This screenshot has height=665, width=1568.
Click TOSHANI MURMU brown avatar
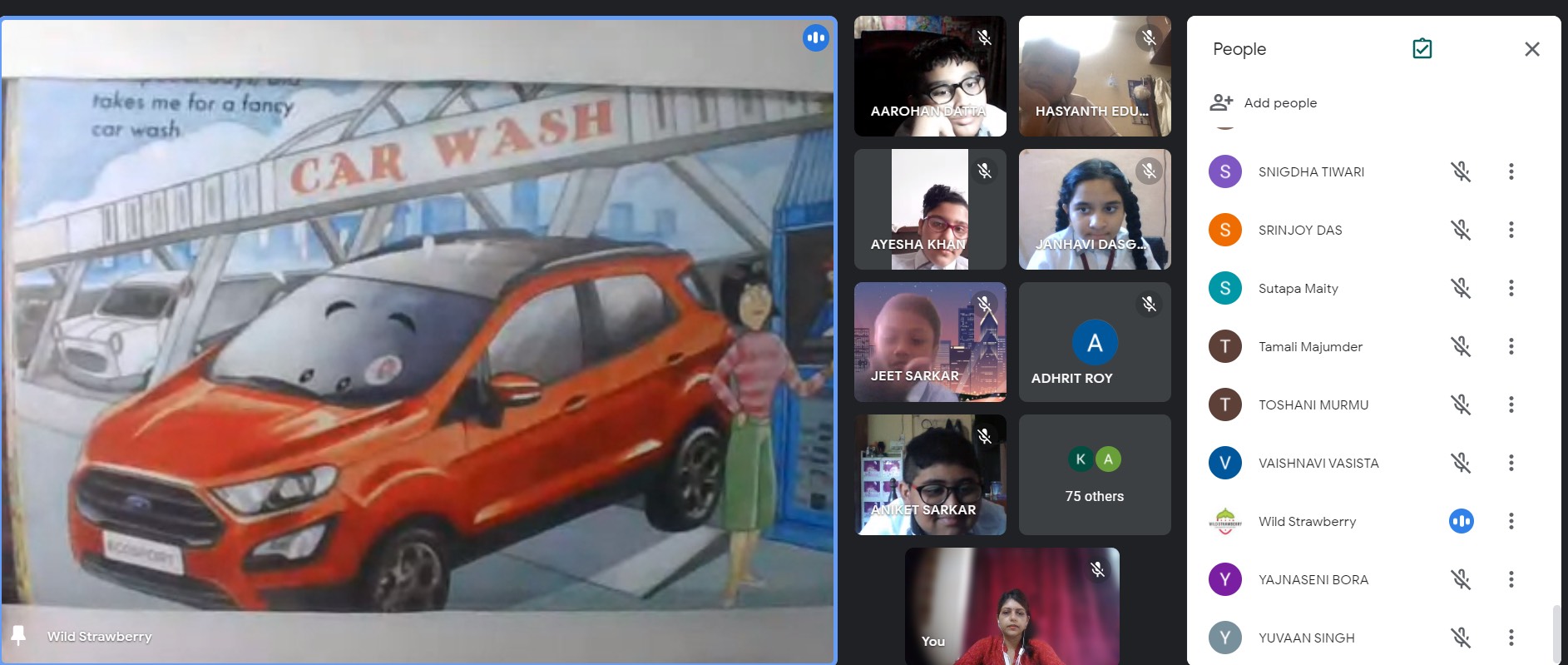click(x=1225, y=404)
